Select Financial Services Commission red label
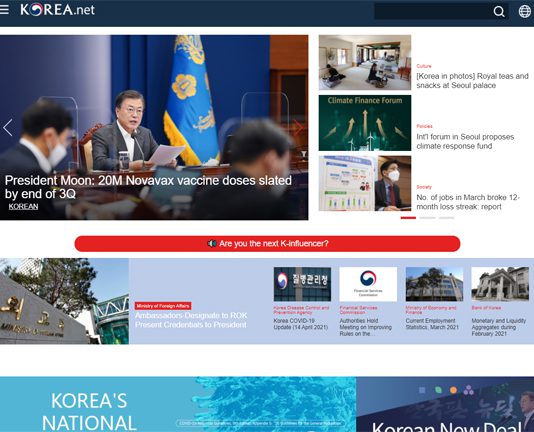Viewport: 534px width, 432px height. click(x=358, y=310)
